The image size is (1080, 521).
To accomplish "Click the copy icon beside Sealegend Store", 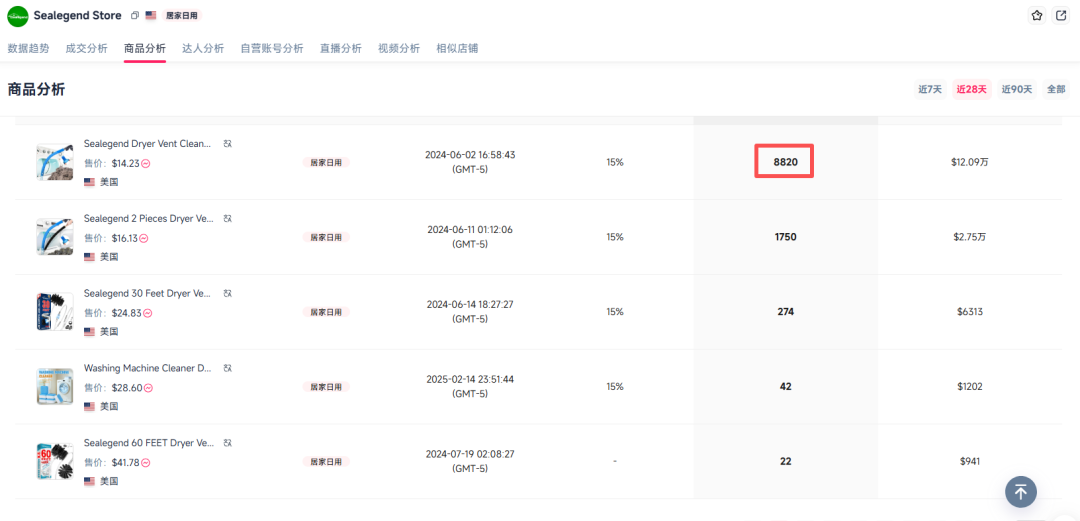I will (x=135, y=16).
